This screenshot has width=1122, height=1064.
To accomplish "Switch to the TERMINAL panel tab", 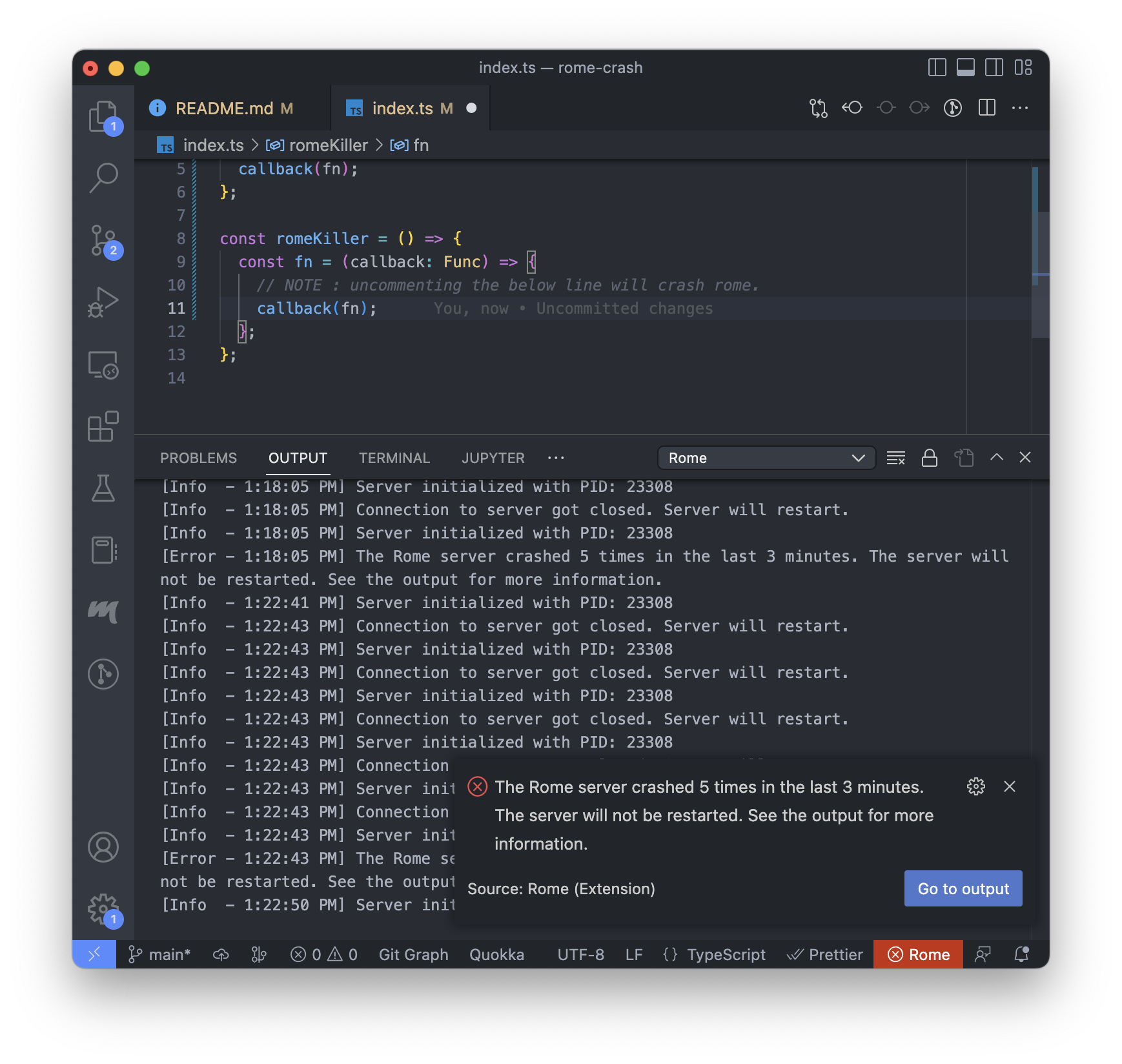I will (394, 458).
